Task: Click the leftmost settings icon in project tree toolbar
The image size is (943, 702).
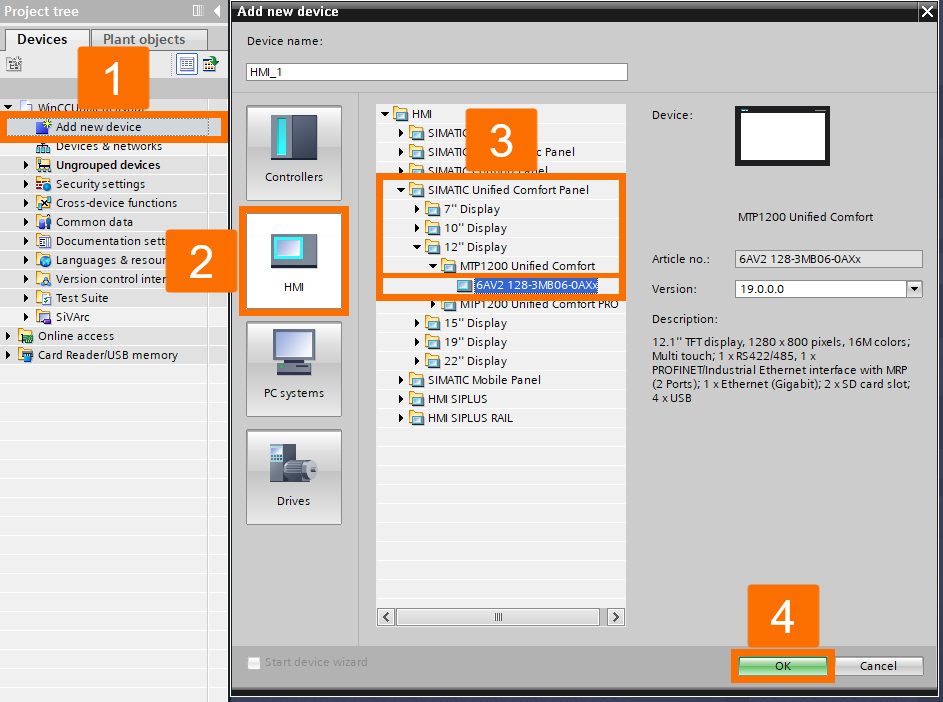Action: pos(14,64)
